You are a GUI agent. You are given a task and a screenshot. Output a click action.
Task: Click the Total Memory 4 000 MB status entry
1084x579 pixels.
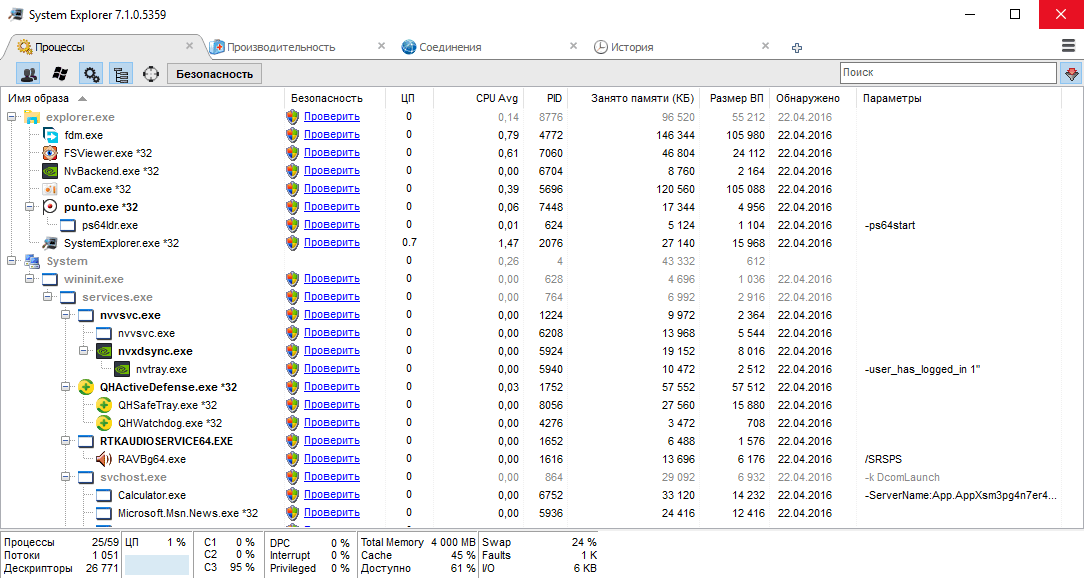418,542
